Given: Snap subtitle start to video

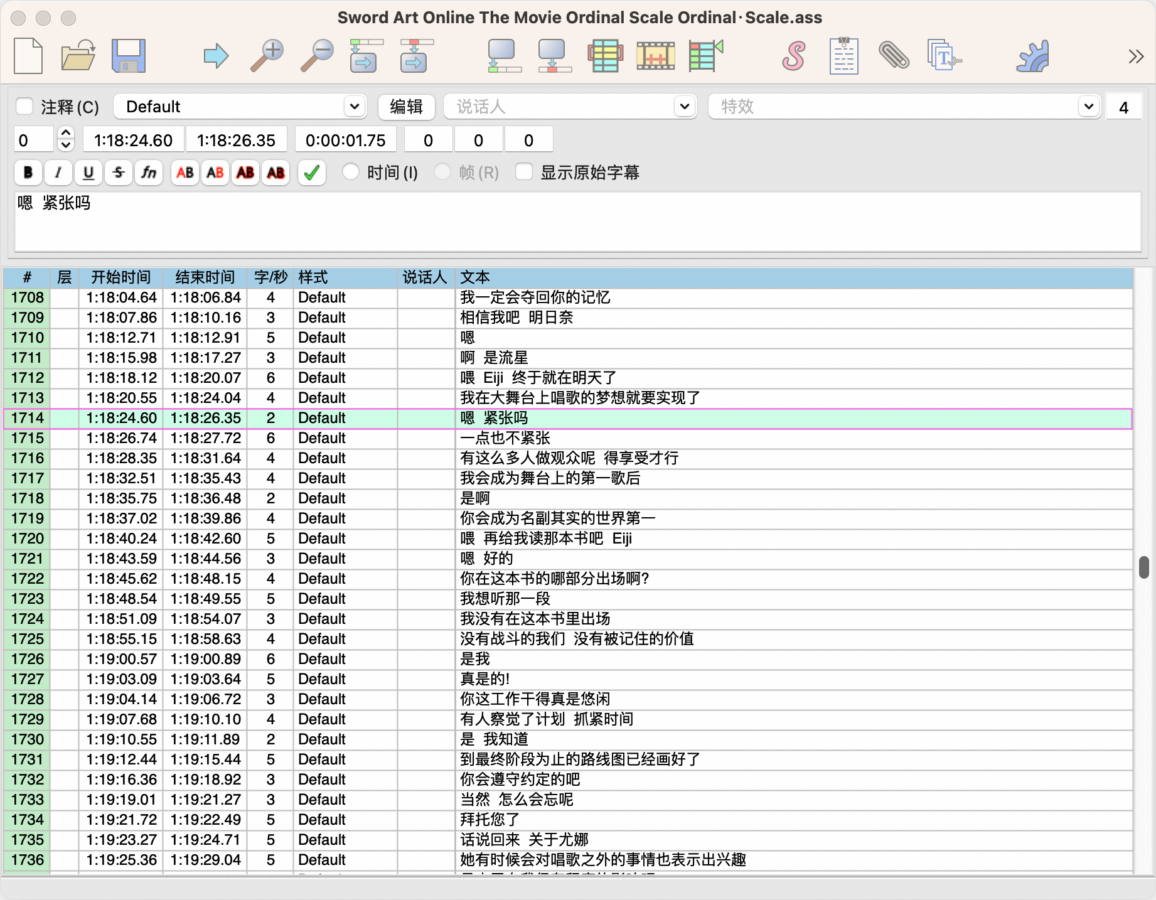Looking at the screenshot, I should point(504,56).
